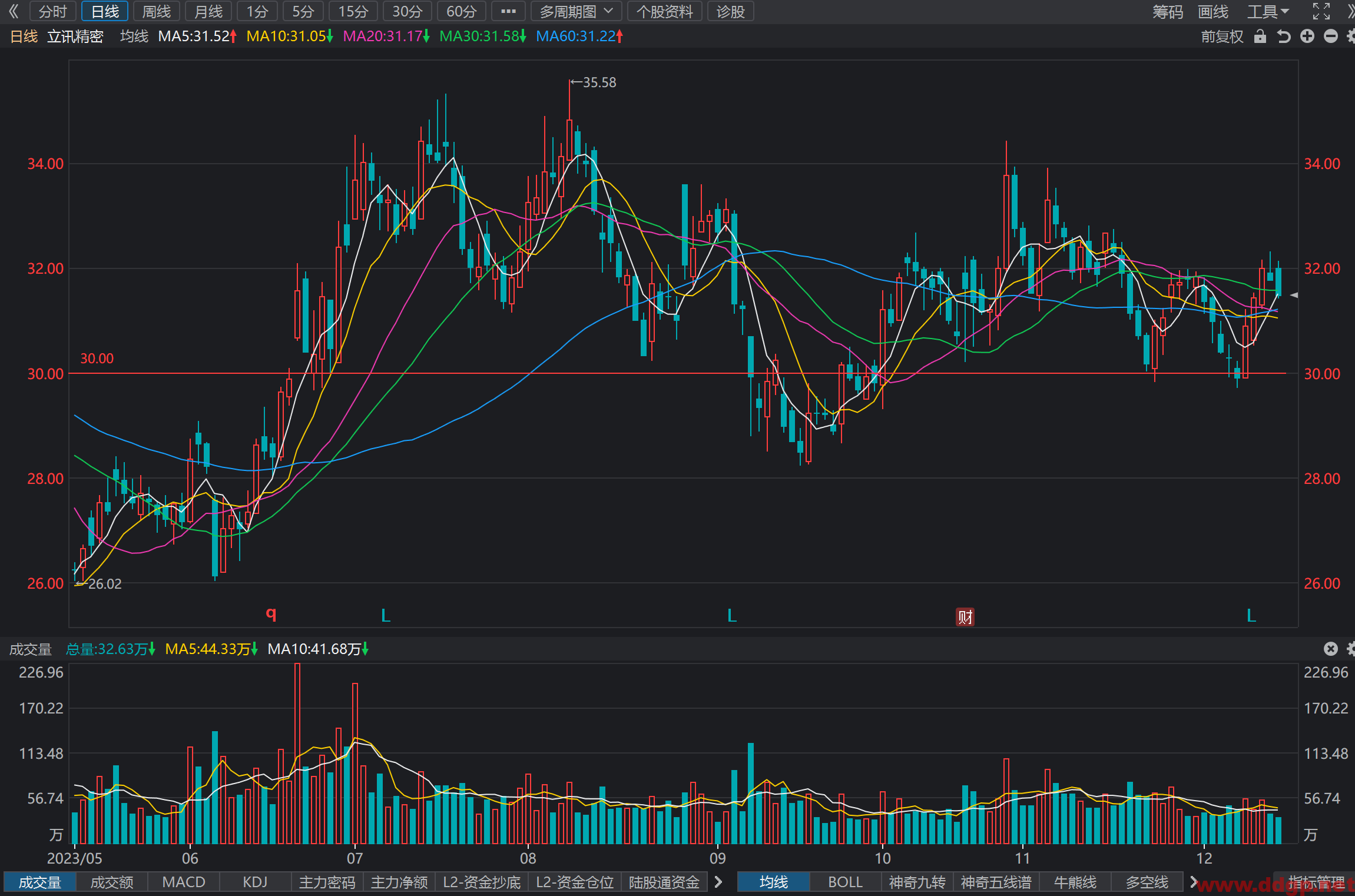Select the MACD indicator tab
This screenshot has height=896, width=1355.
(184, 882)
